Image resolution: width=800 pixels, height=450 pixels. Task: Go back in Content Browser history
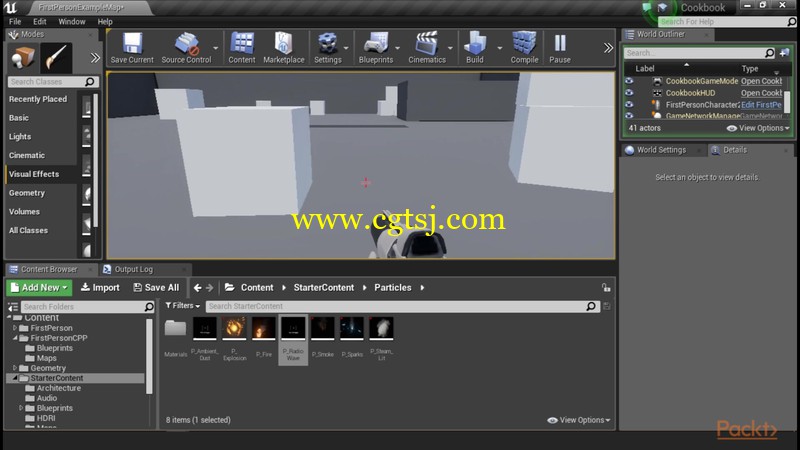click(x=197, y=288)
